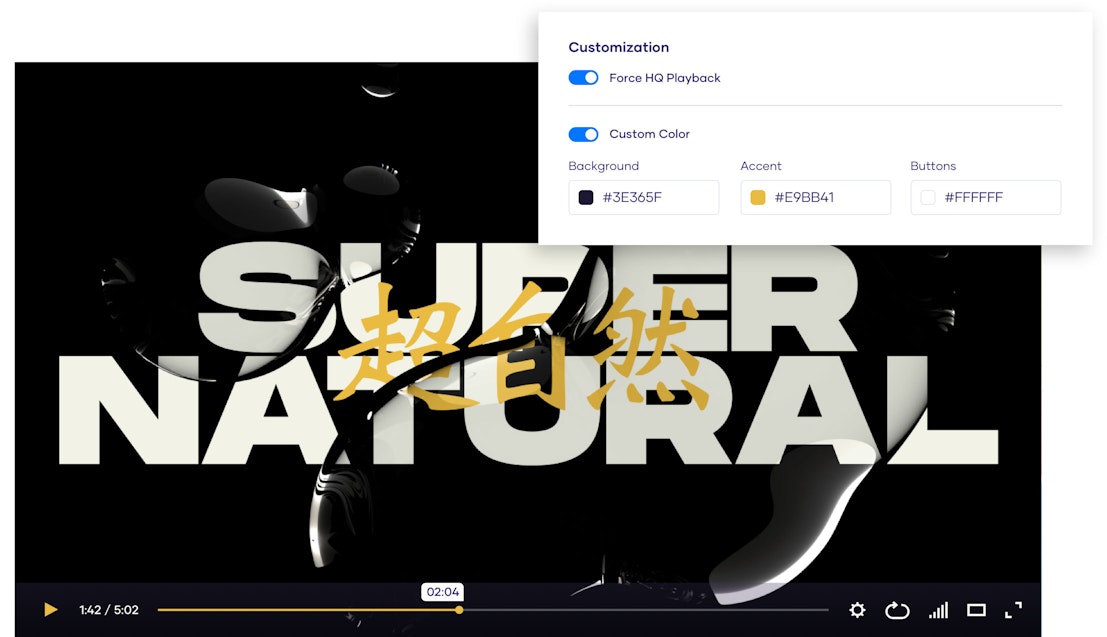
Task: Grab the yellow scrubber handle on timeline
Action: 459,610
